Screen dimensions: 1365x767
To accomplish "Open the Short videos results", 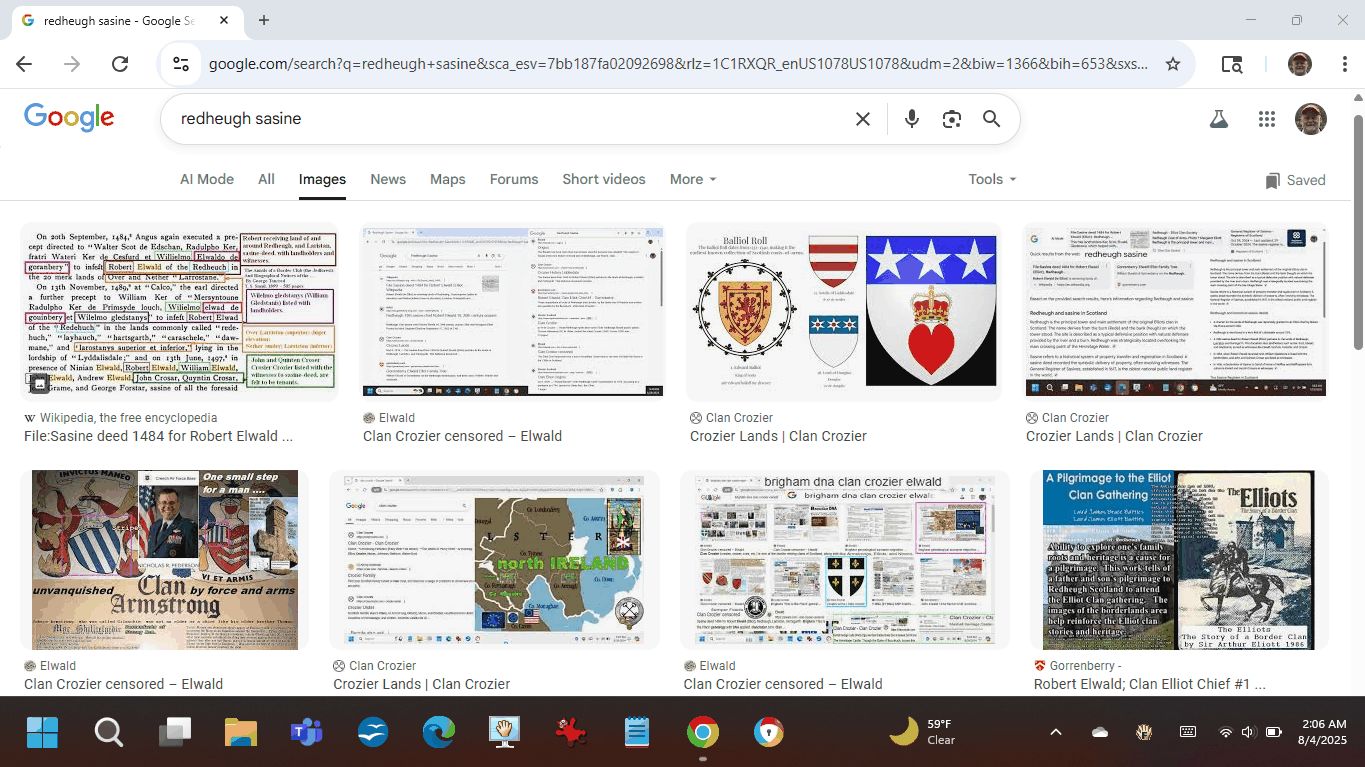I will [x=604, y=179].
